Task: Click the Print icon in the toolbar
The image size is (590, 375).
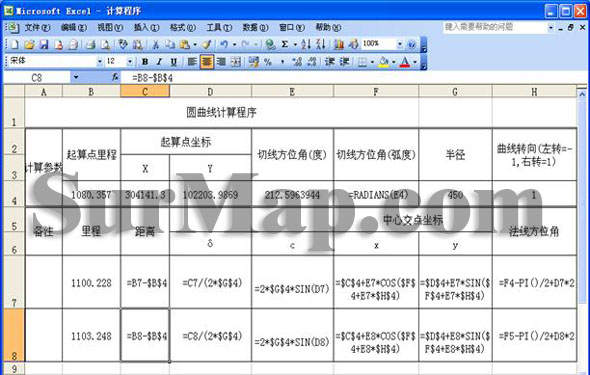Action: [x=91, y=44]
